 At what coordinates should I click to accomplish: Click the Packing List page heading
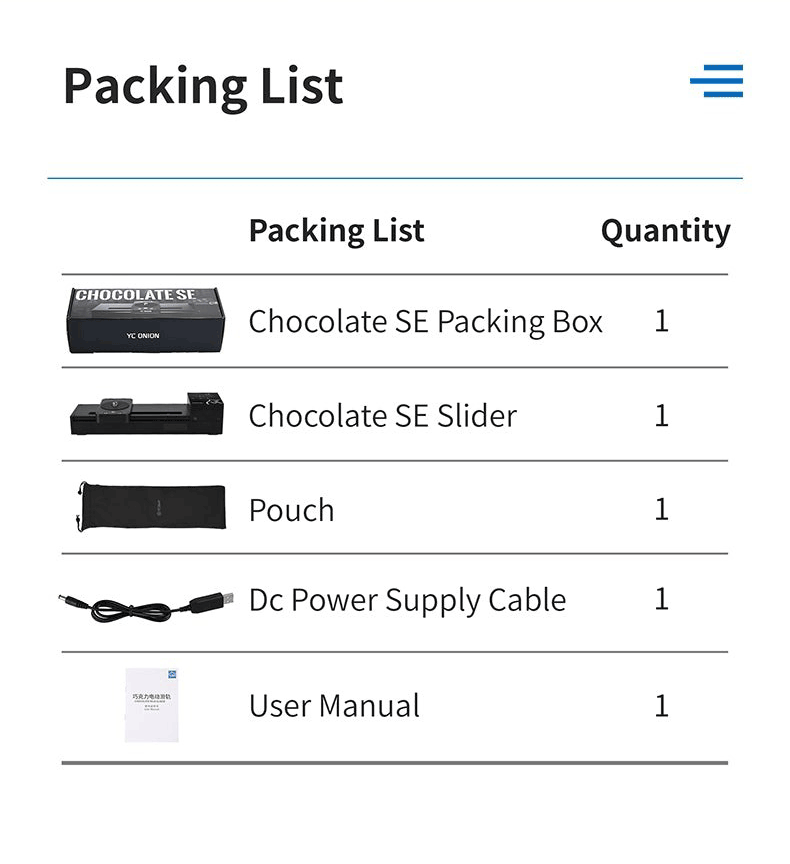pos(203,86)
